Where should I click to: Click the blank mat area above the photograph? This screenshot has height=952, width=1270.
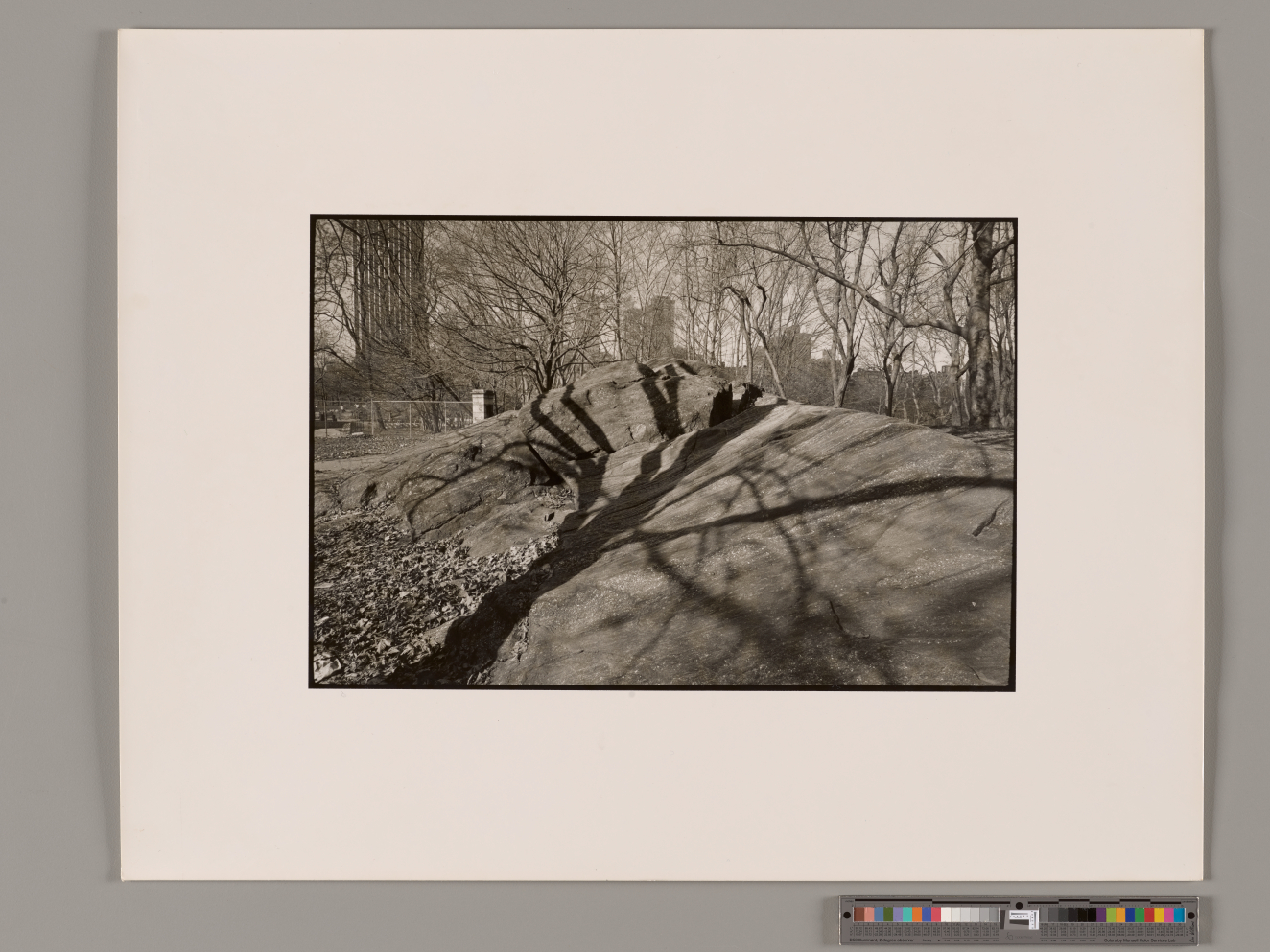pyautogui.click(x=662, y=125)
